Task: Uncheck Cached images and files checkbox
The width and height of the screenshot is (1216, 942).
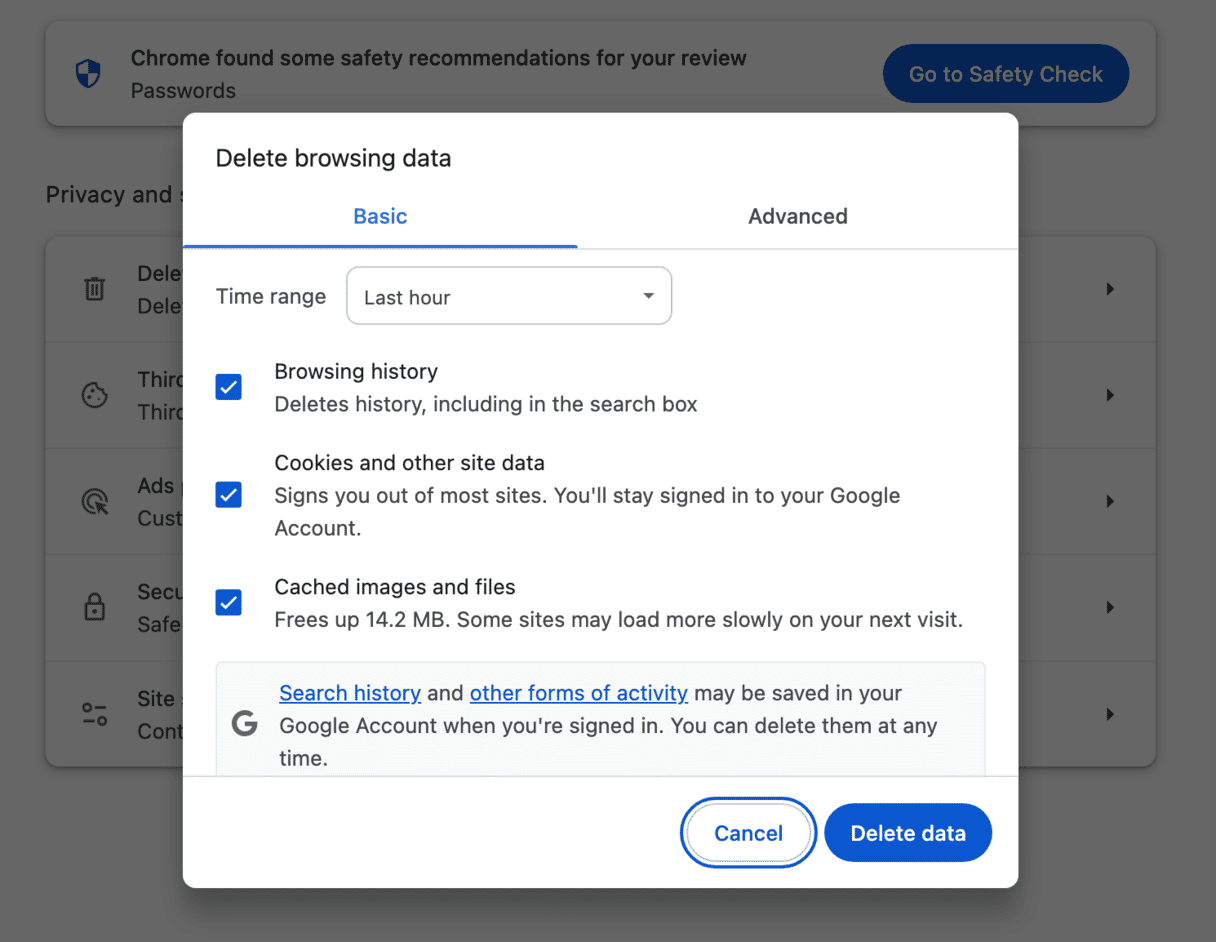Action: pyautogui.click(x=229, y=603)
